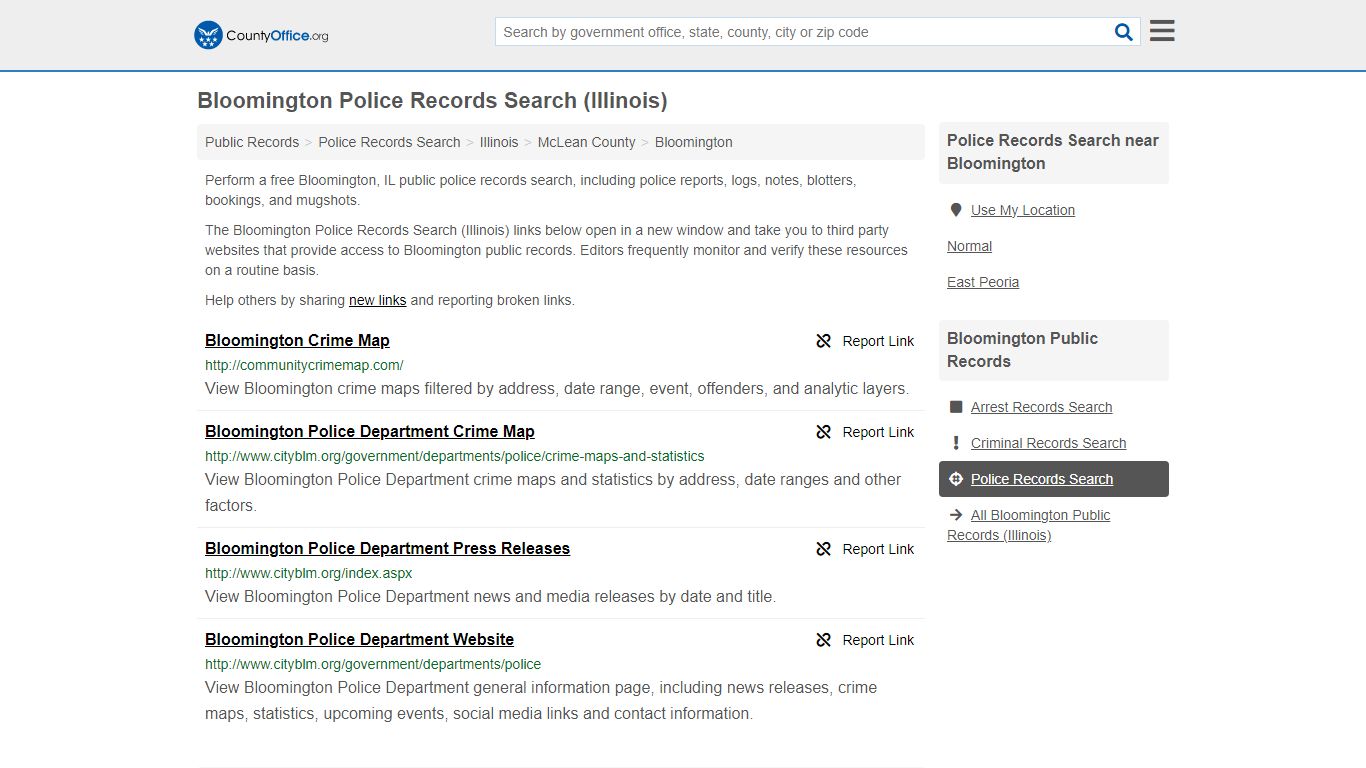Click the arrow icon before All Bloomington Public Records
1366x768 pixels.
point(956,515)
